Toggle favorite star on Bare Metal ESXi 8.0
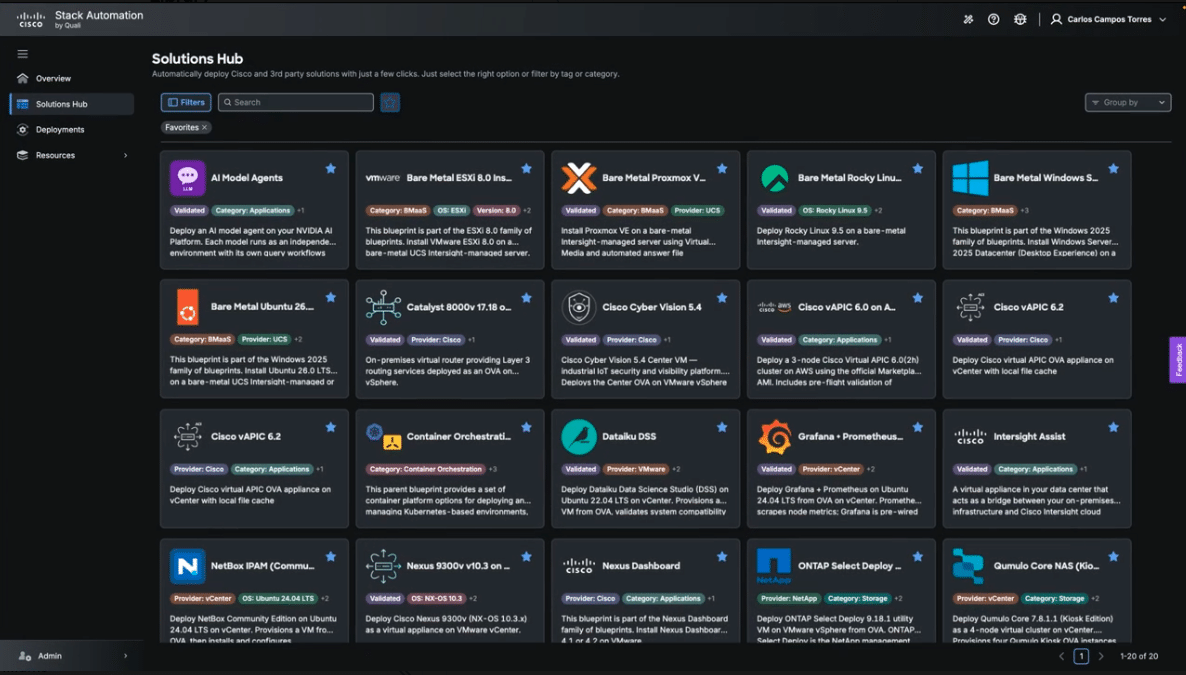 (526, 169)
